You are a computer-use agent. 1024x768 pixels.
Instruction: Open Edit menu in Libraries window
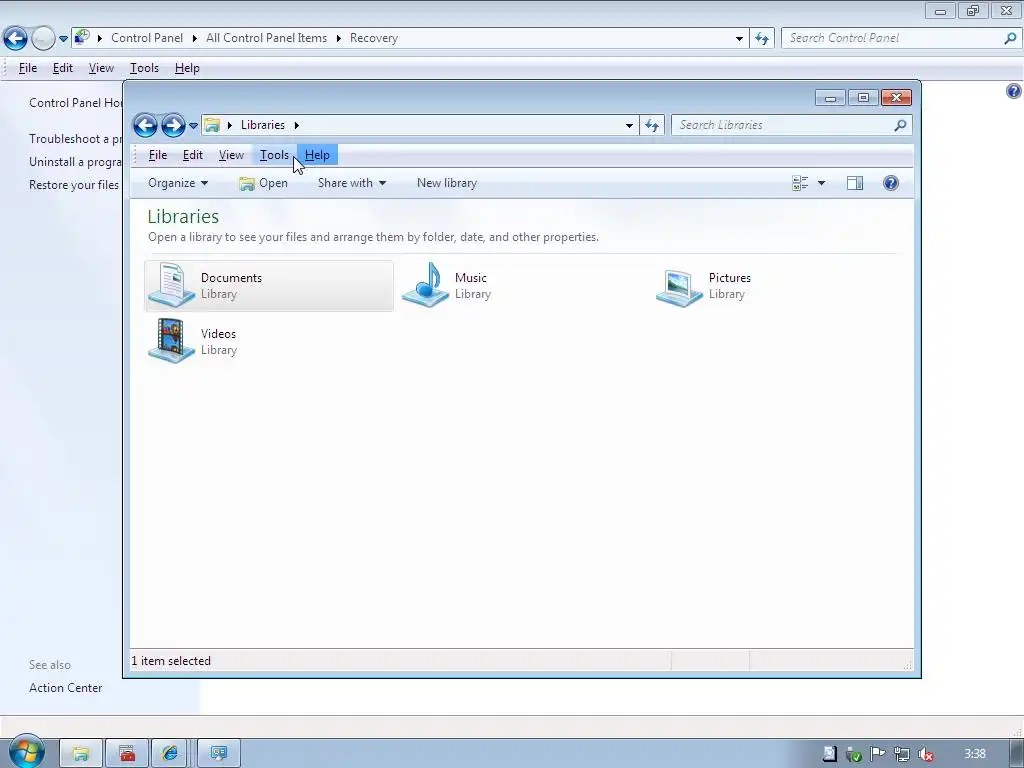click(193, 155)
